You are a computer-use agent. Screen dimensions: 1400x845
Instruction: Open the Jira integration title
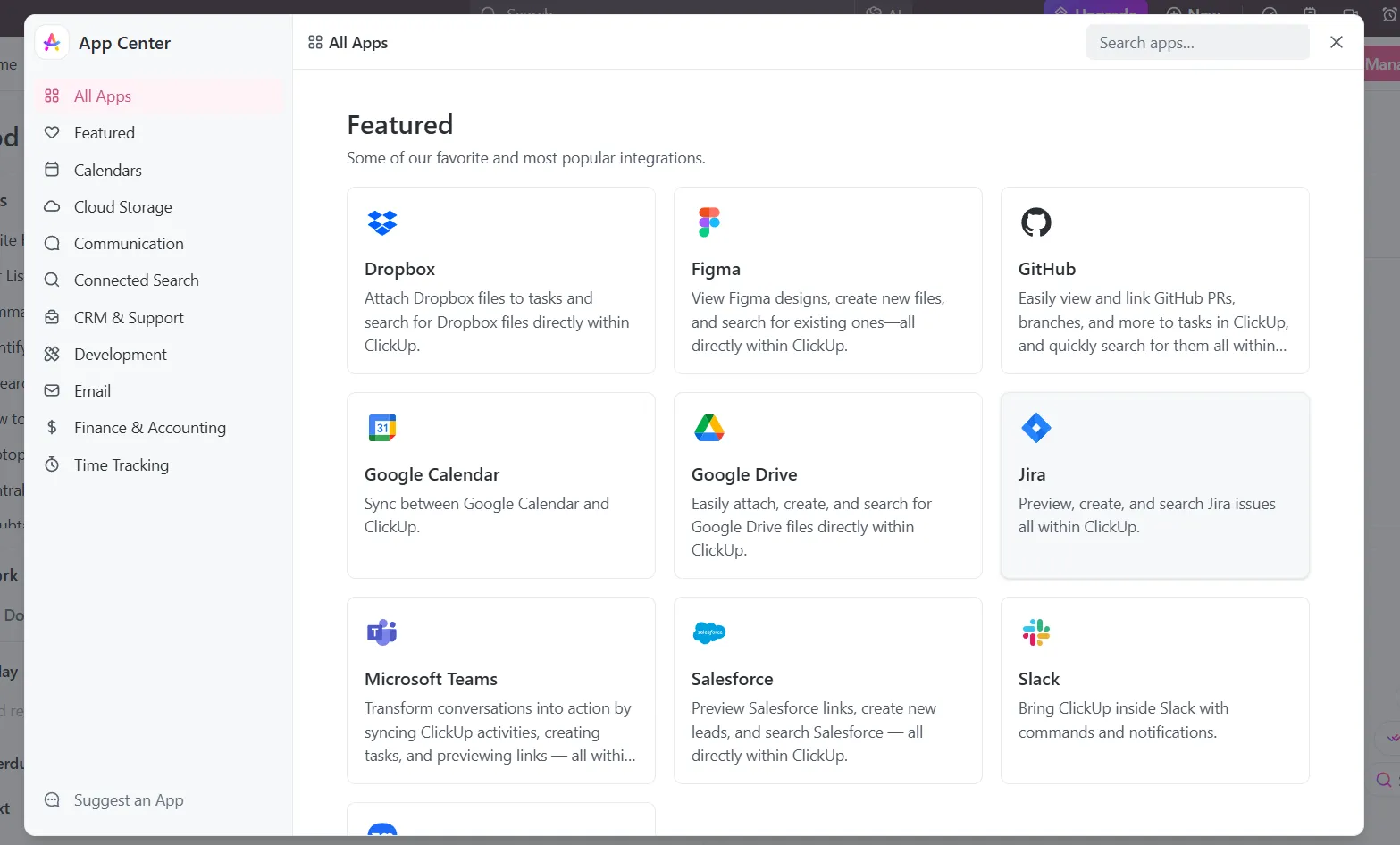point(1032,474)
